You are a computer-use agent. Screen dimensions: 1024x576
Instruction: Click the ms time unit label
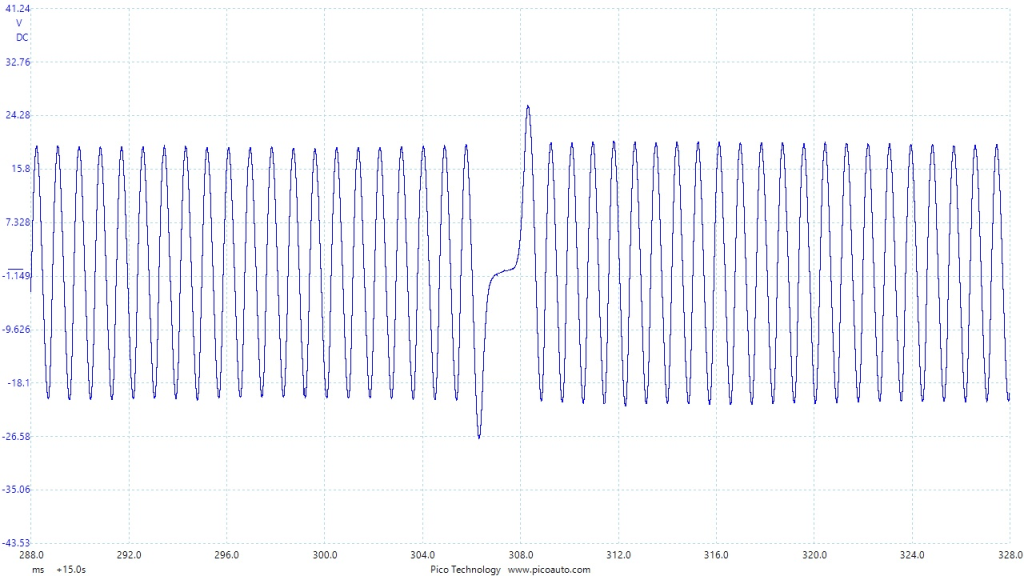pos(37,569)
